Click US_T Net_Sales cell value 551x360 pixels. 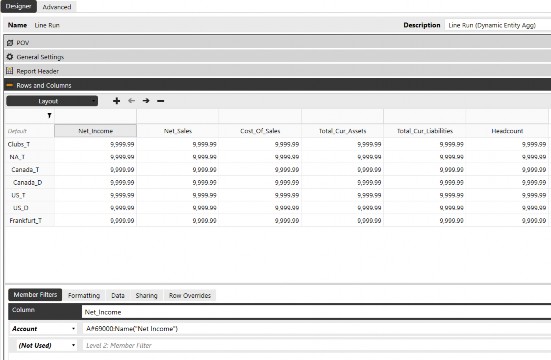(205, 195)
